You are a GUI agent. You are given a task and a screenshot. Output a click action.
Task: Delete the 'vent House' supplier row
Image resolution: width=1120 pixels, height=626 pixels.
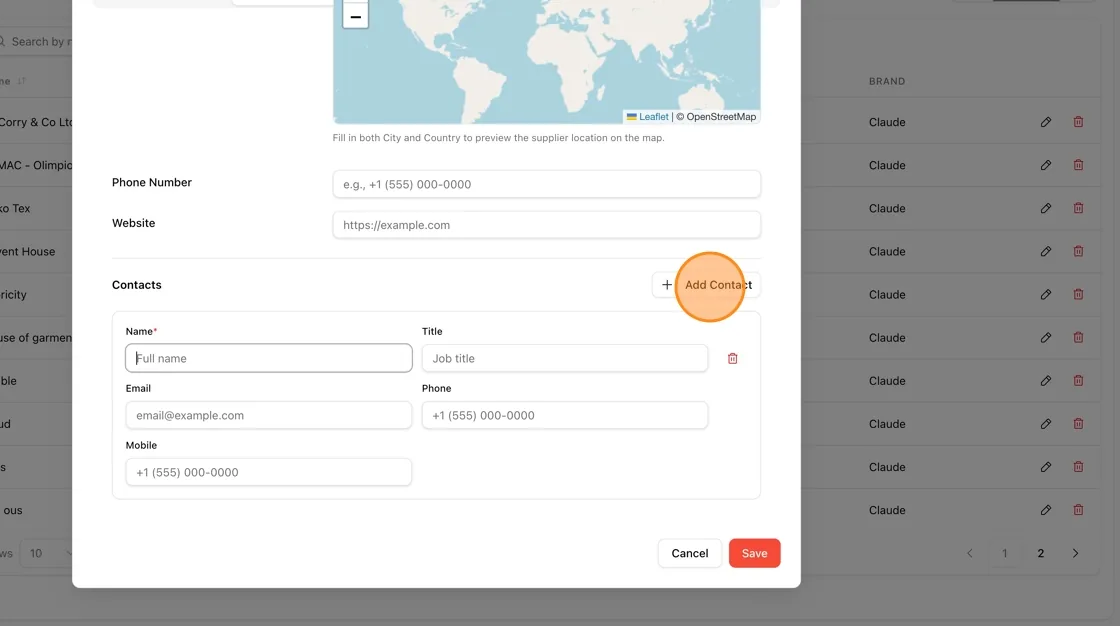coord(1079,252)
